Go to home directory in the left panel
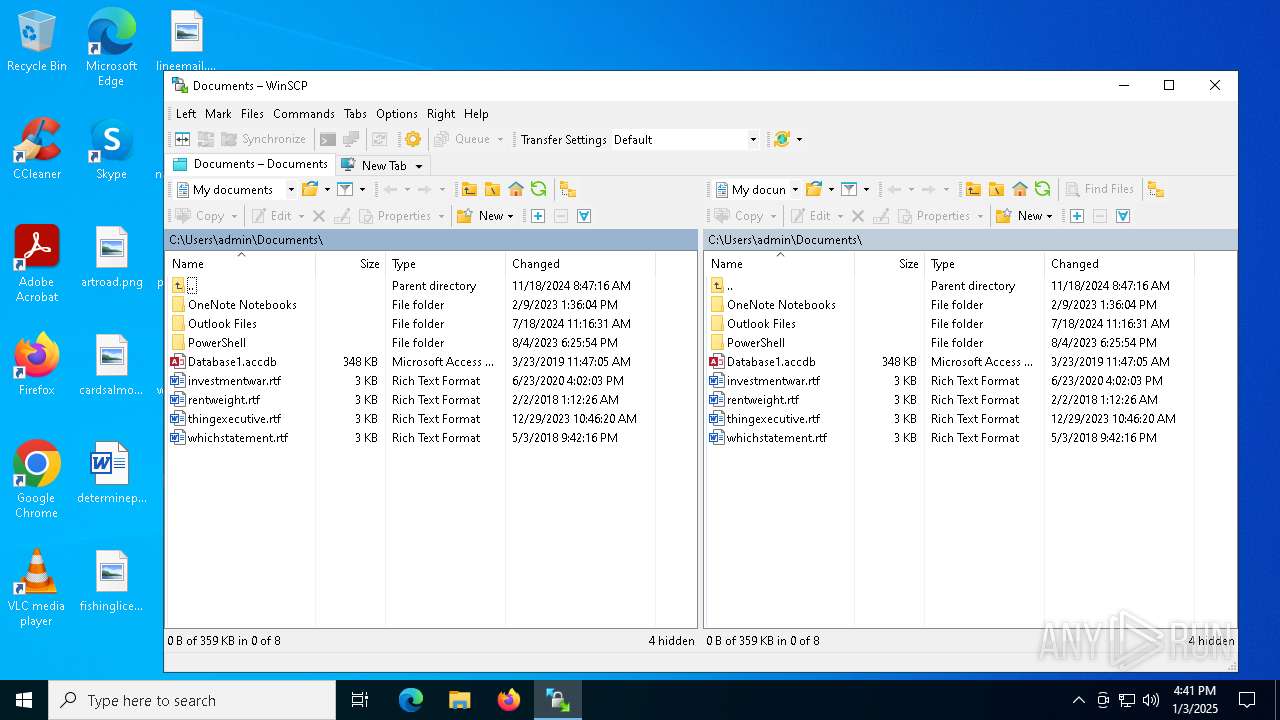 click(x=516, y=189)
